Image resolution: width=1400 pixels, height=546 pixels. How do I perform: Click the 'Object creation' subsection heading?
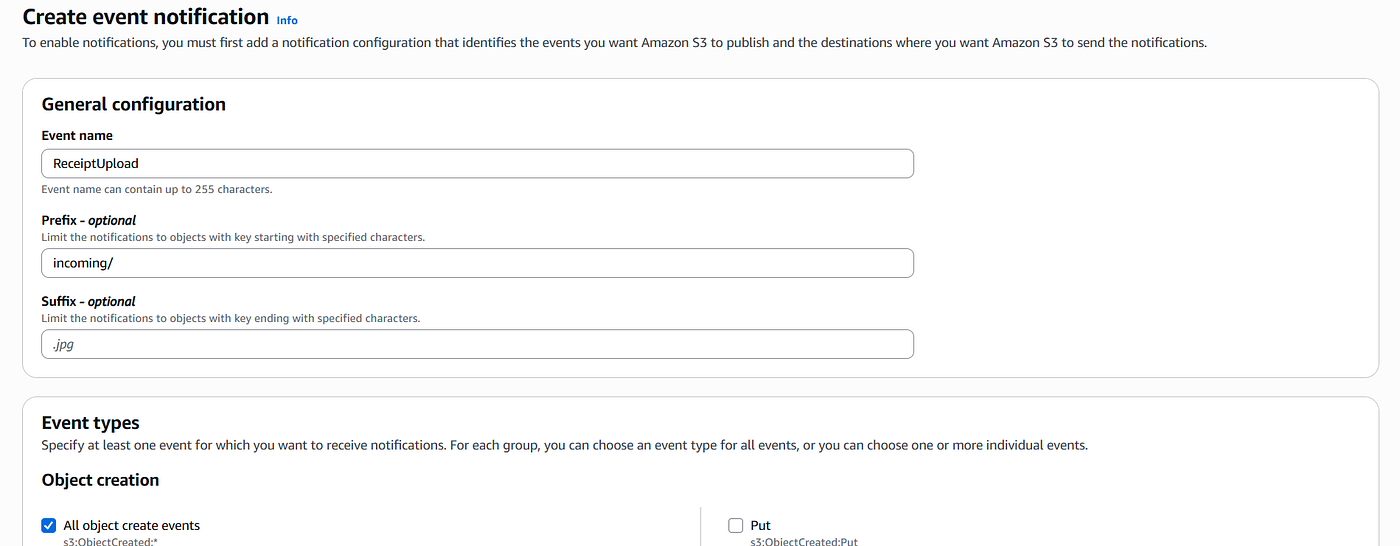tap(100, 480)
